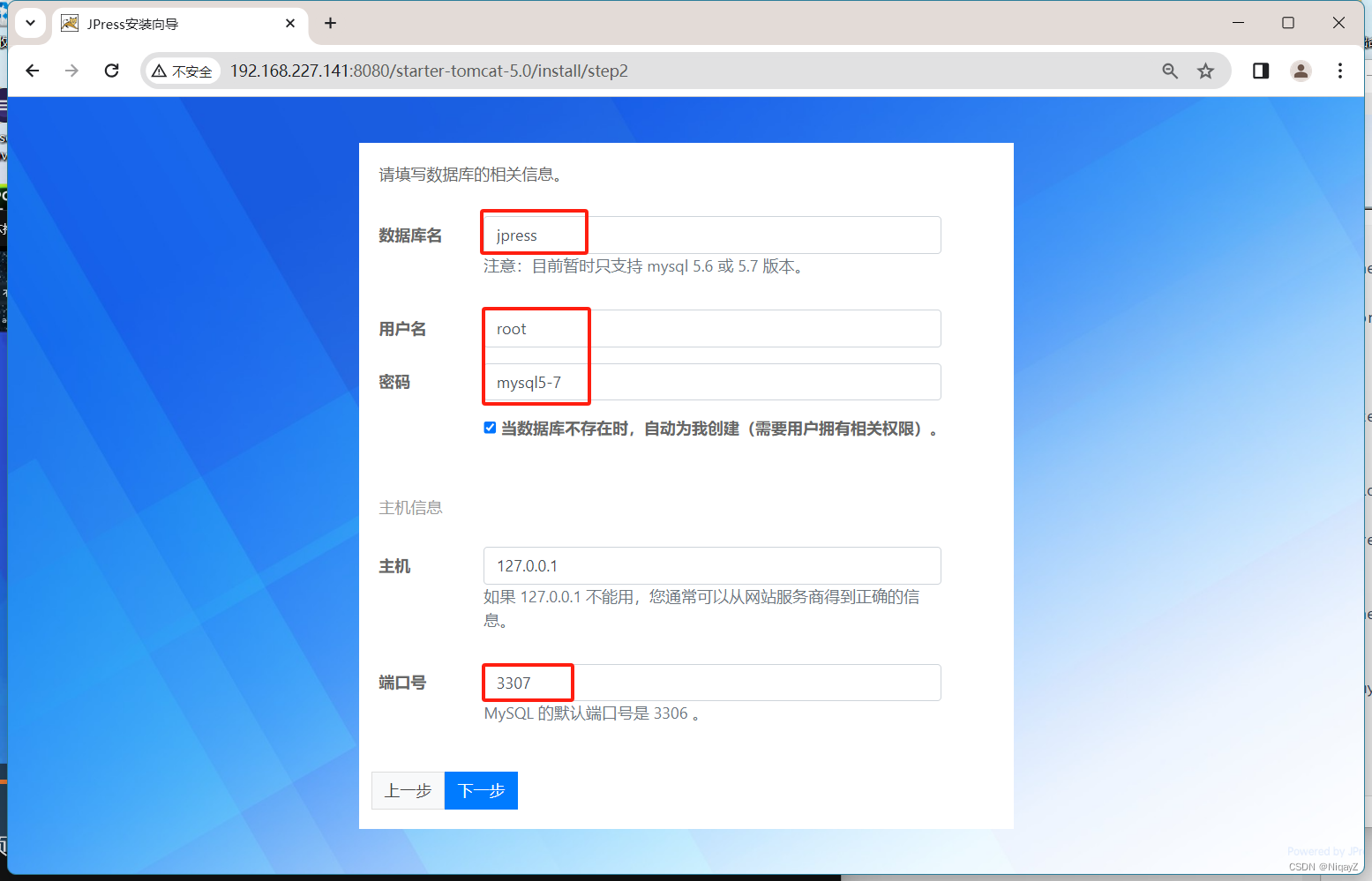Click the 主机 field containing 127.0.0.1
The width and height of the screenshot is (1372, 881).
pos(712,565)
